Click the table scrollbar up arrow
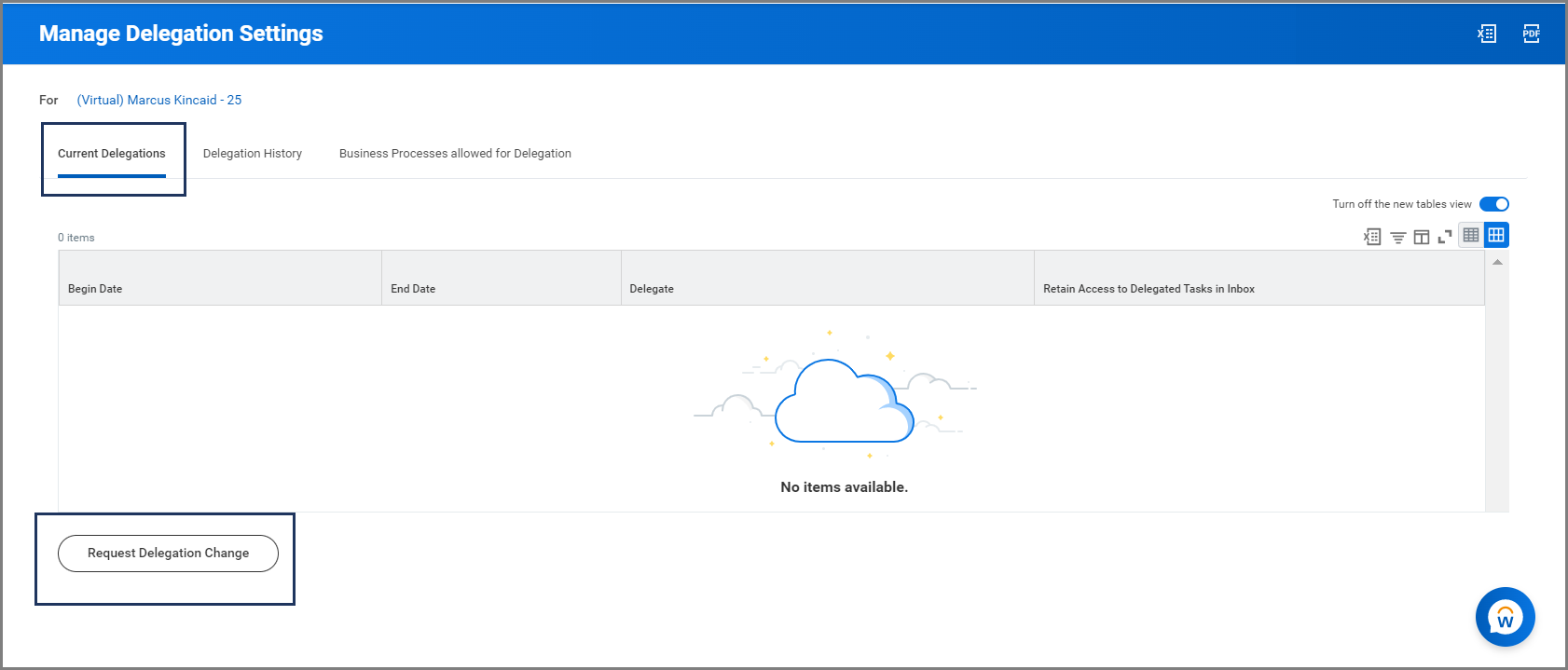Screen dimensions: 1568x670 pyautogui.click(x=1497, y=263)
